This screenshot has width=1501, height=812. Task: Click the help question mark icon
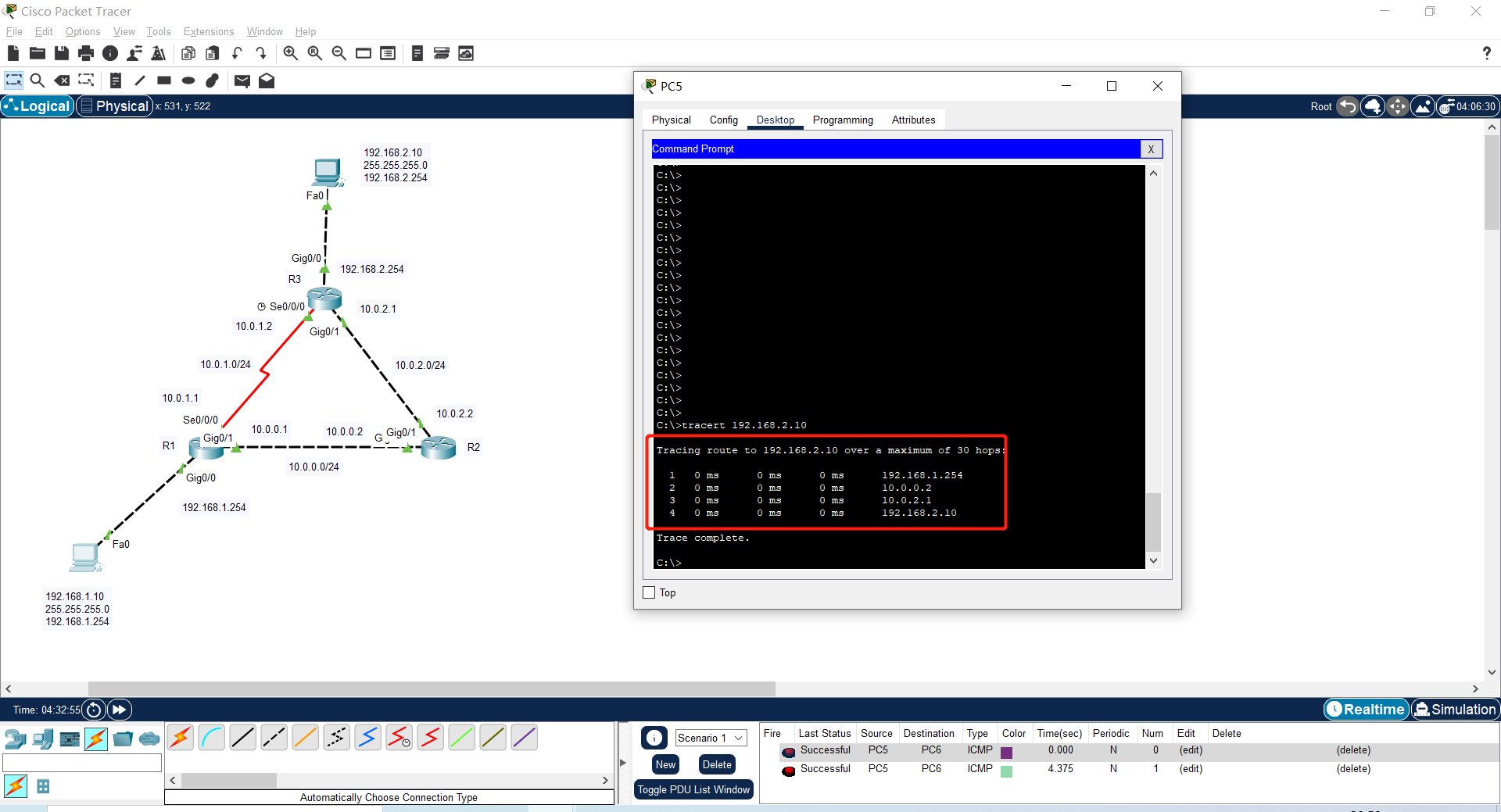coord(1486,53)
